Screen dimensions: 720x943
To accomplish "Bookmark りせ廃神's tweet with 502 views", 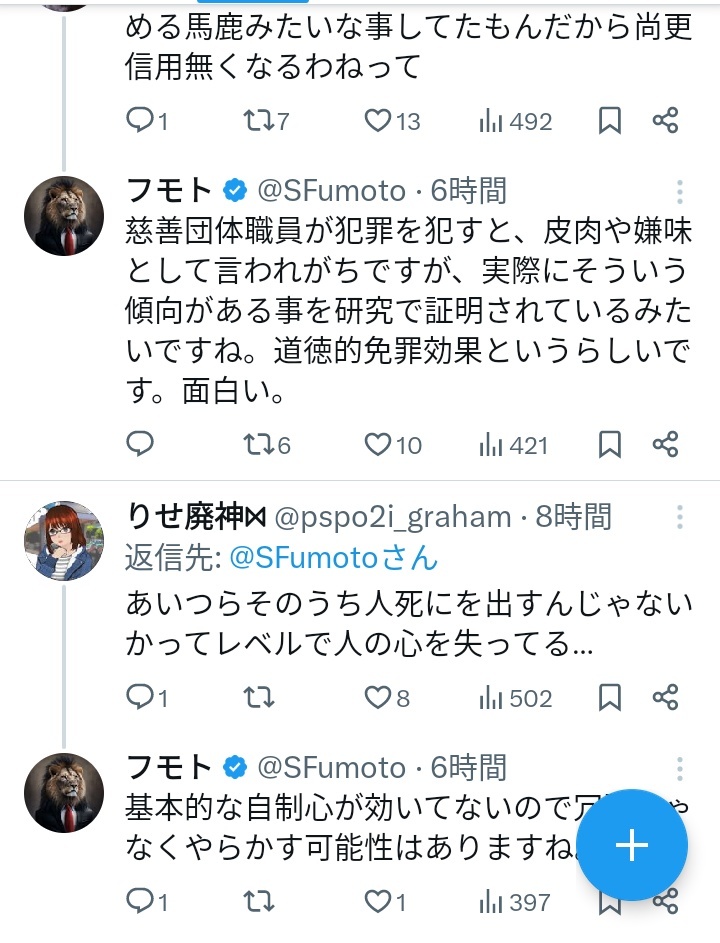I will pyautogui.click(x=610, y=697).
